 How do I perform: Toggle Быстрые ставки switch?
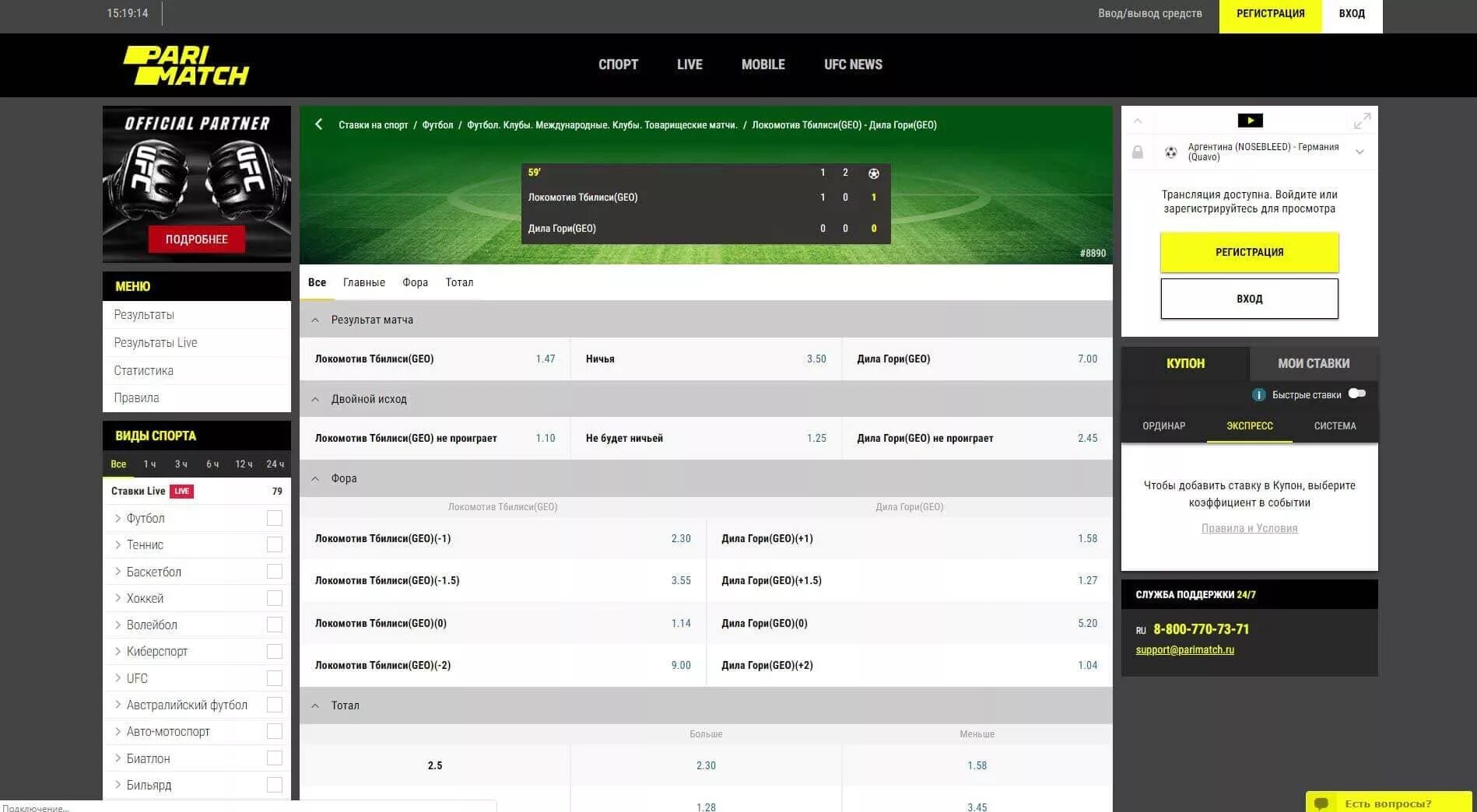click(1357, 394)
